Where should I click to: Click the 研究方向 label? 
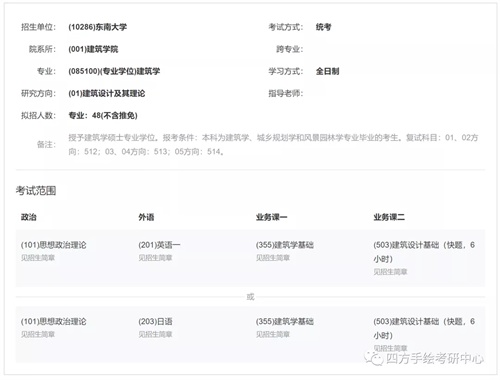[38, 93]
